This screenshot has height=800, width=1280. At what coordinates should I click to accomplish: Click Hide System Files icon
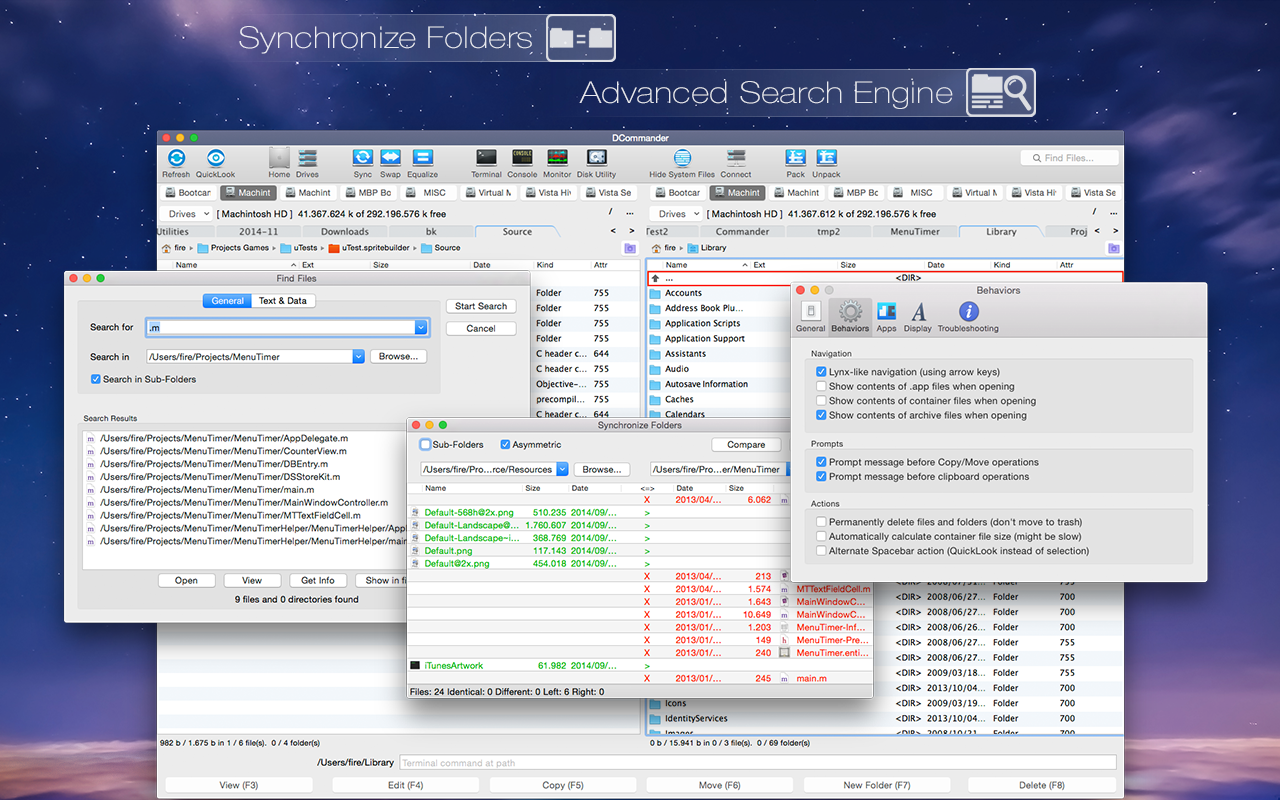click(x=683, y=157)
